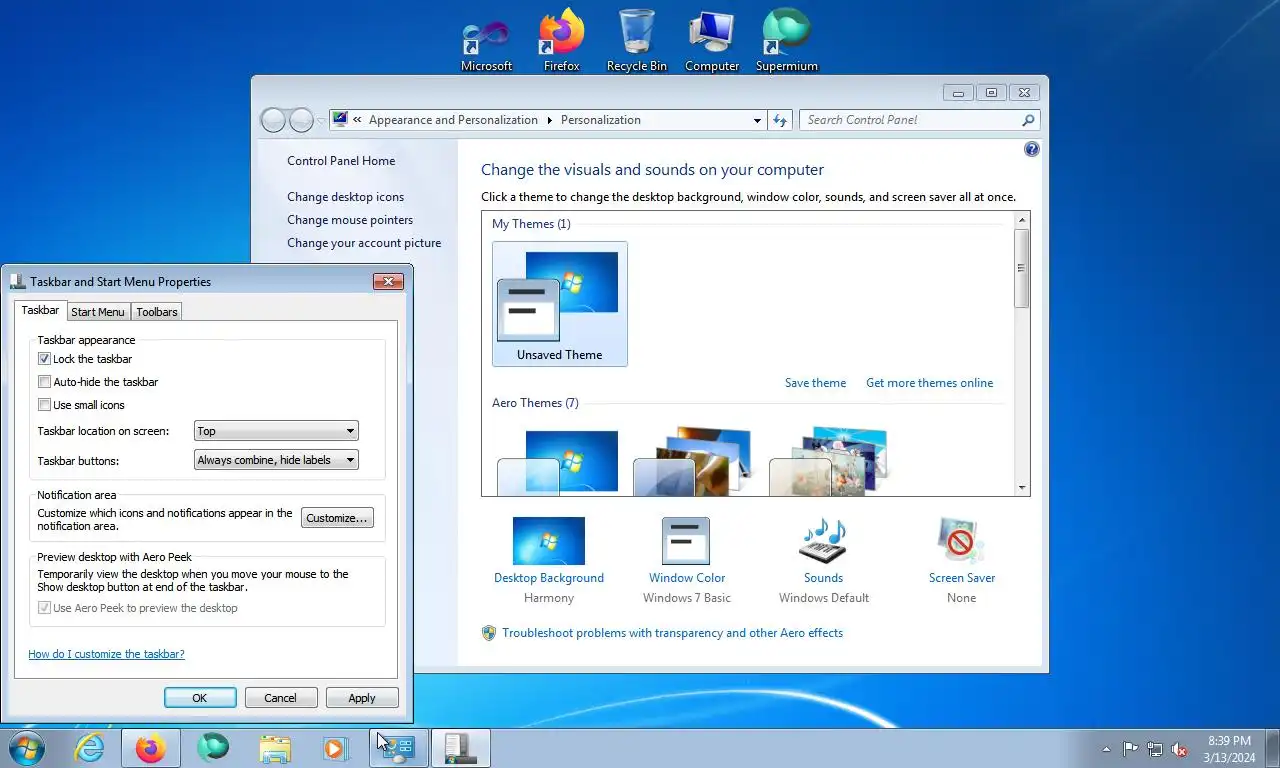This screenshot has width=1280, height=768.
Task: Open Supermium from the taskbar
Action: tap(213, 748)
